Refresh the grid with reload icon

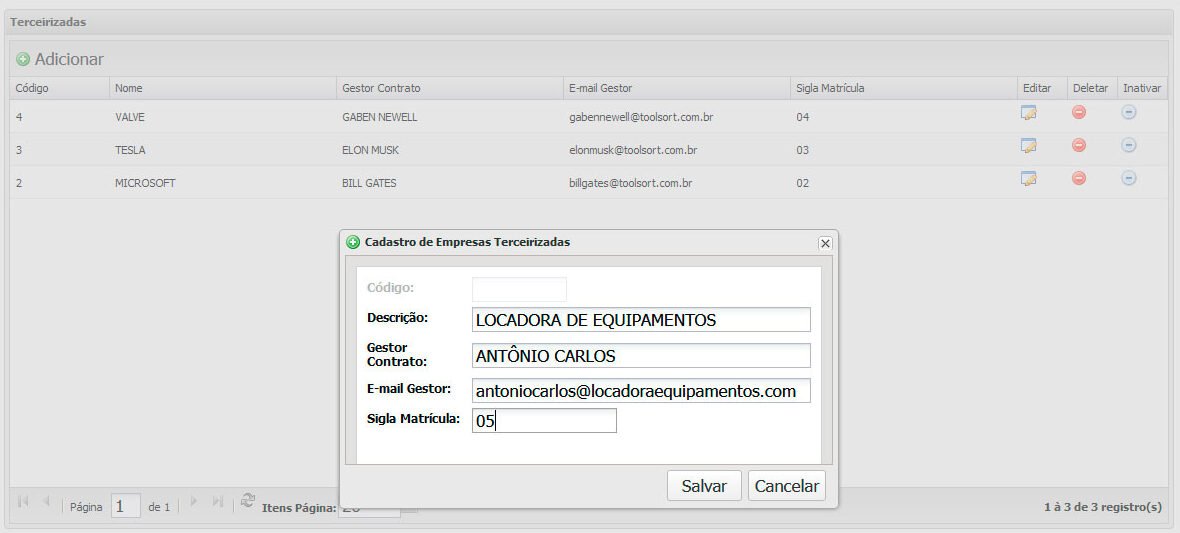pos(248,501)
